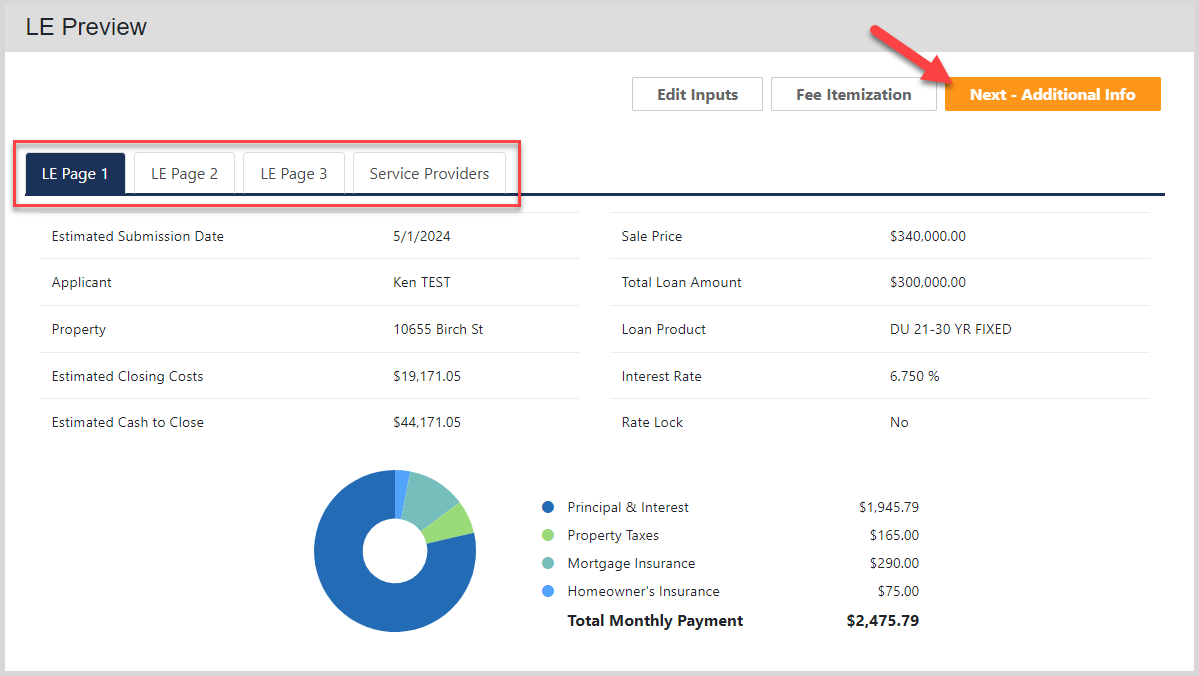
Task: Select the $75.00 homeowner's insurance amount
Action: click(898, 591)
